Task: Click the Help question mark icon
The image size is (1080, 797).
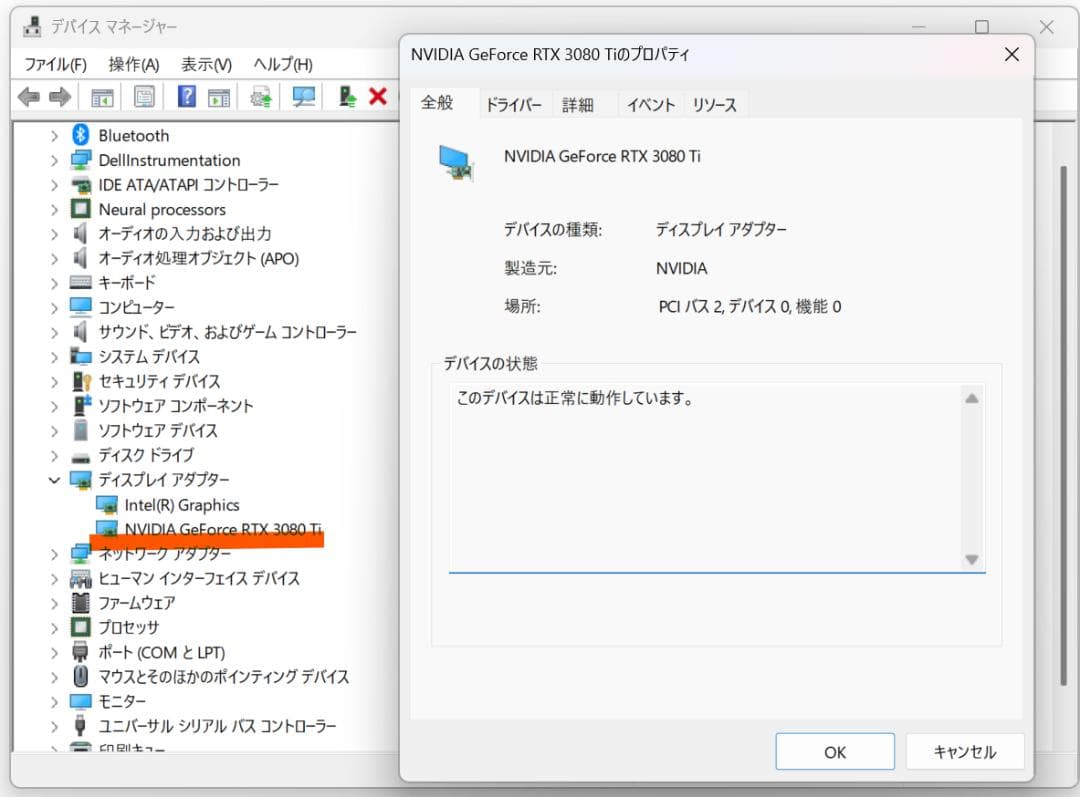Action: pos(186,96)
